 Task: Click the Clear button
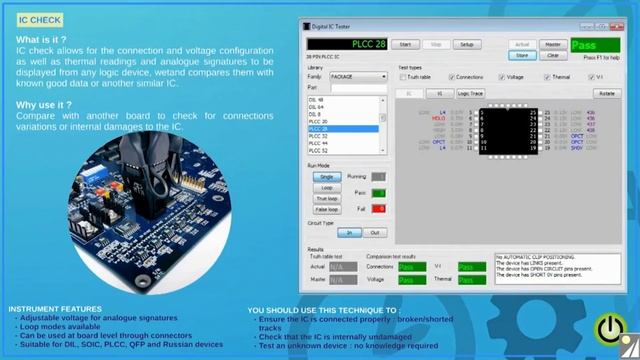pyautogui.click(x=553, y=55)
